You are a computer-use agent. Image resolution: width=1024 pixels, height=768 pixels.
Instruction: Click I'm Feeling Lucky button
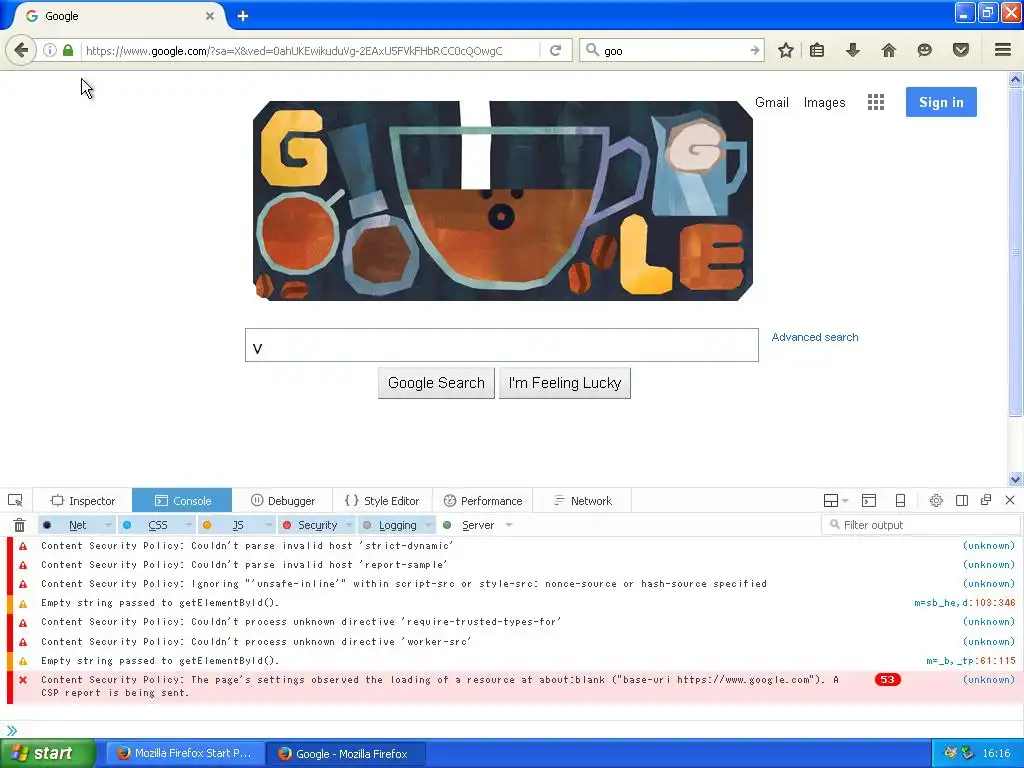click(x=565, y=383)
